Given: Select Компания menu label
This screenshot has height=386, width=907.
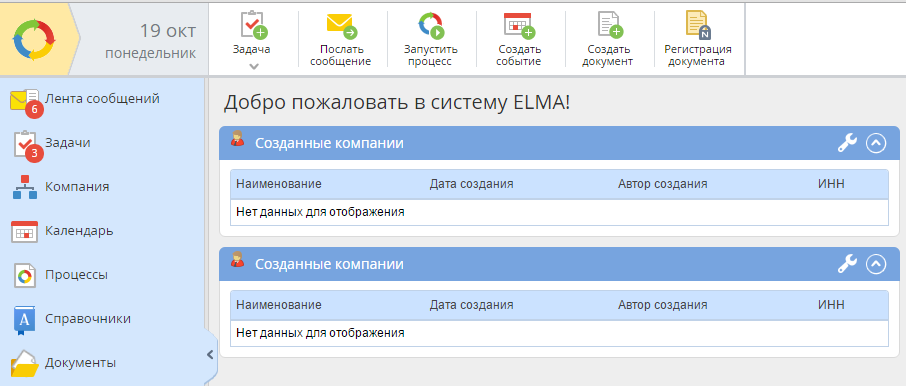Looking at the screenshot, I should coord(77,187).
